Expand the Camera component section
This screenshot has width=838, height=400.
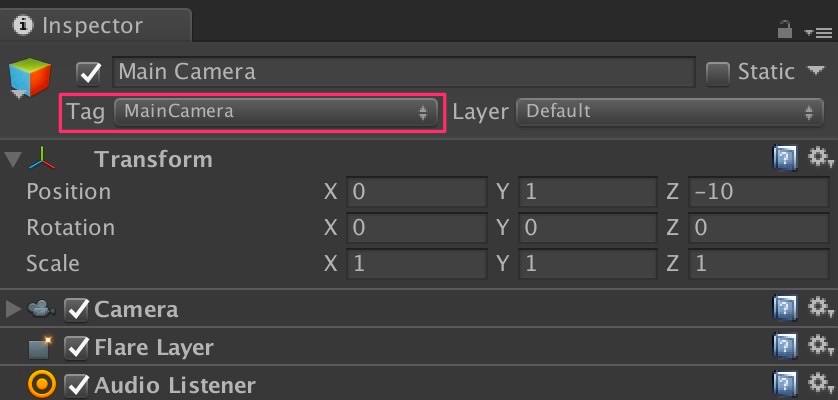point(13,309)
